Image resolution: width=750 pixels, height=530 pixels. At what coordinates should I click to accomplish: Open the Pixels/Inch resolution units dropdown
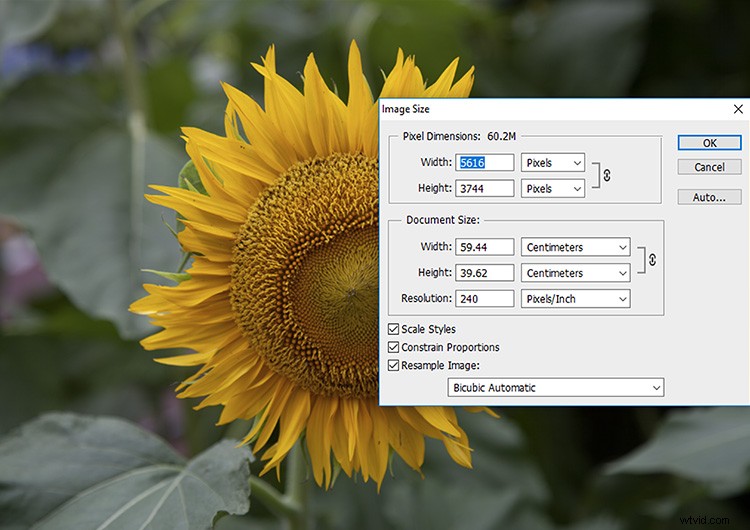click(575, 298)
